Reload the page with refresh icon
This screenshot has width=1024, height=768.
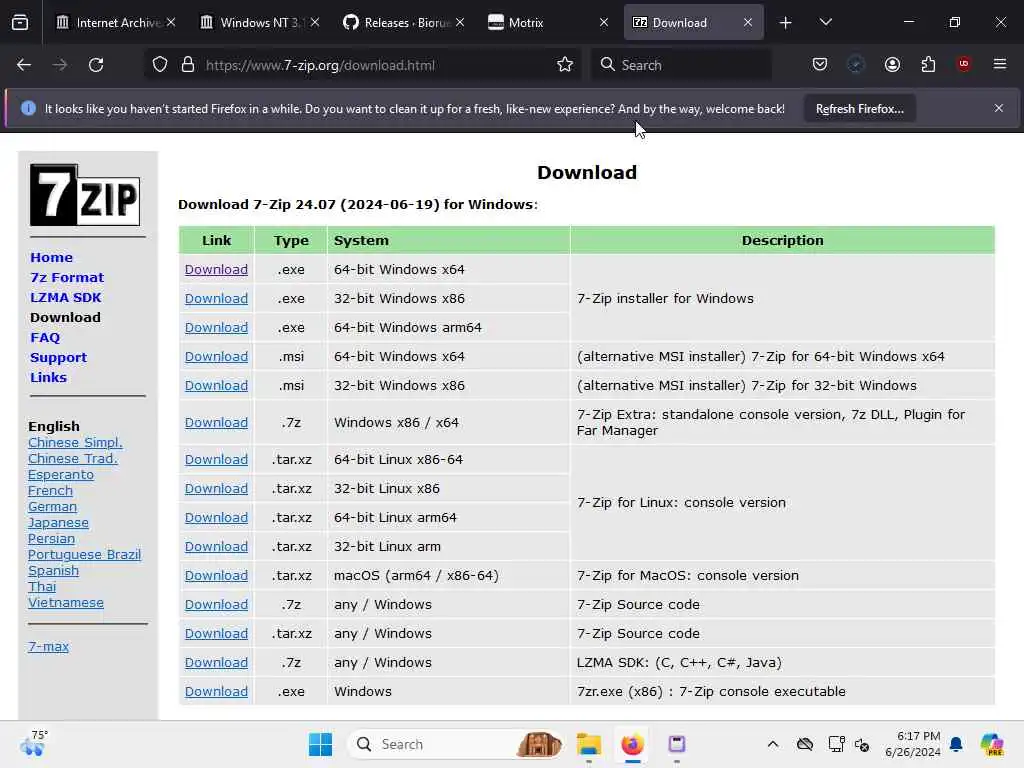click(x=96, y=65)
